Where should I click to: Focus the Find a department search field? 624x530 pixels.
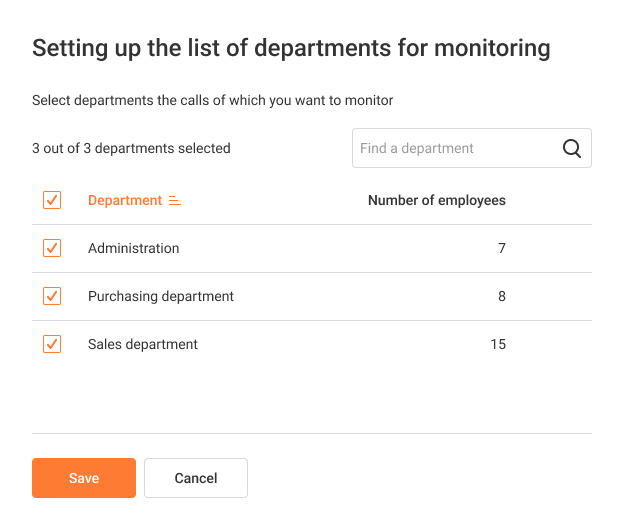coord(472,148)
